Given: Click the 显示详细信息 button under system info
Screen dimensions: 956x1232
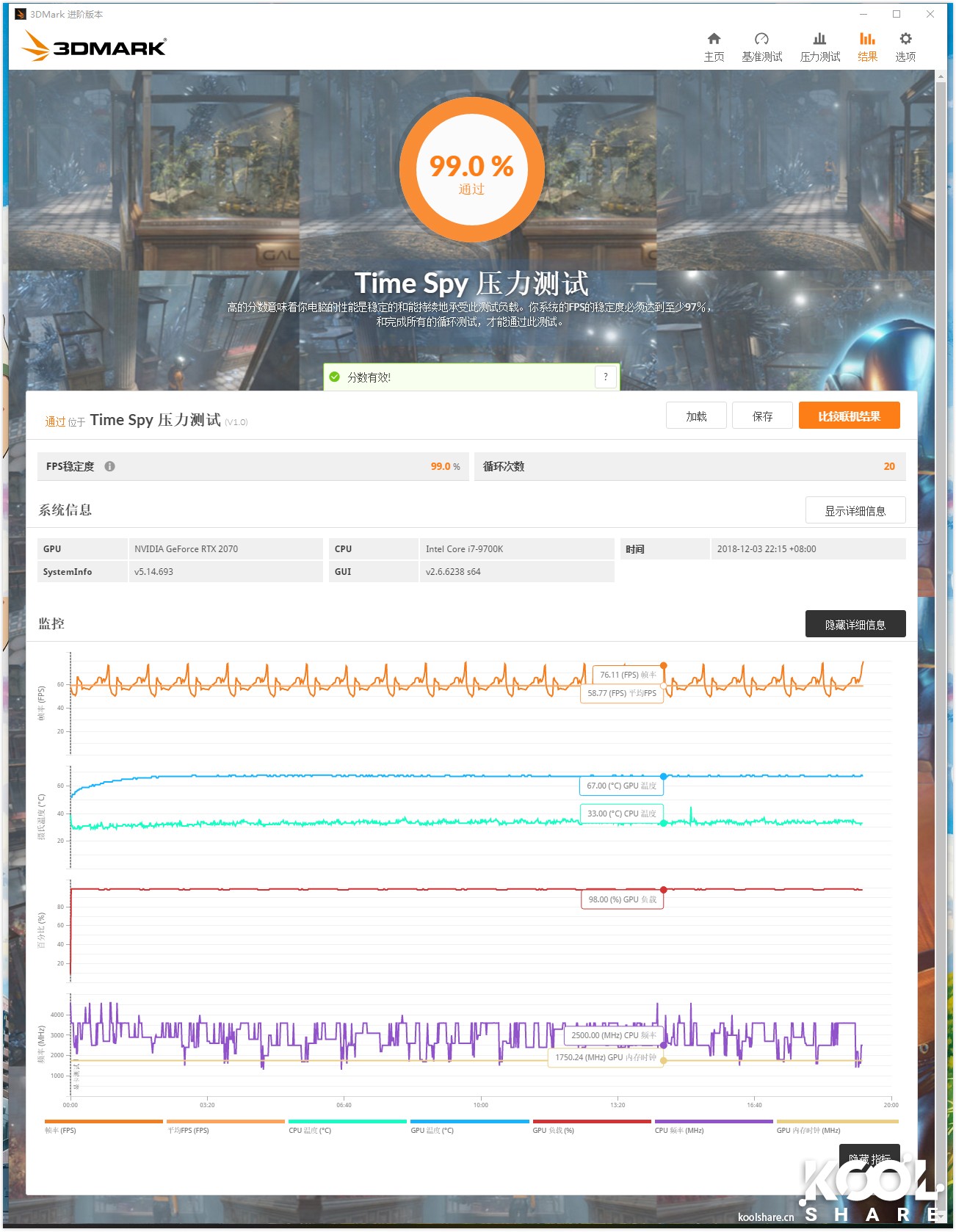Looking at the screenshot, I should (x=855, y=510).
